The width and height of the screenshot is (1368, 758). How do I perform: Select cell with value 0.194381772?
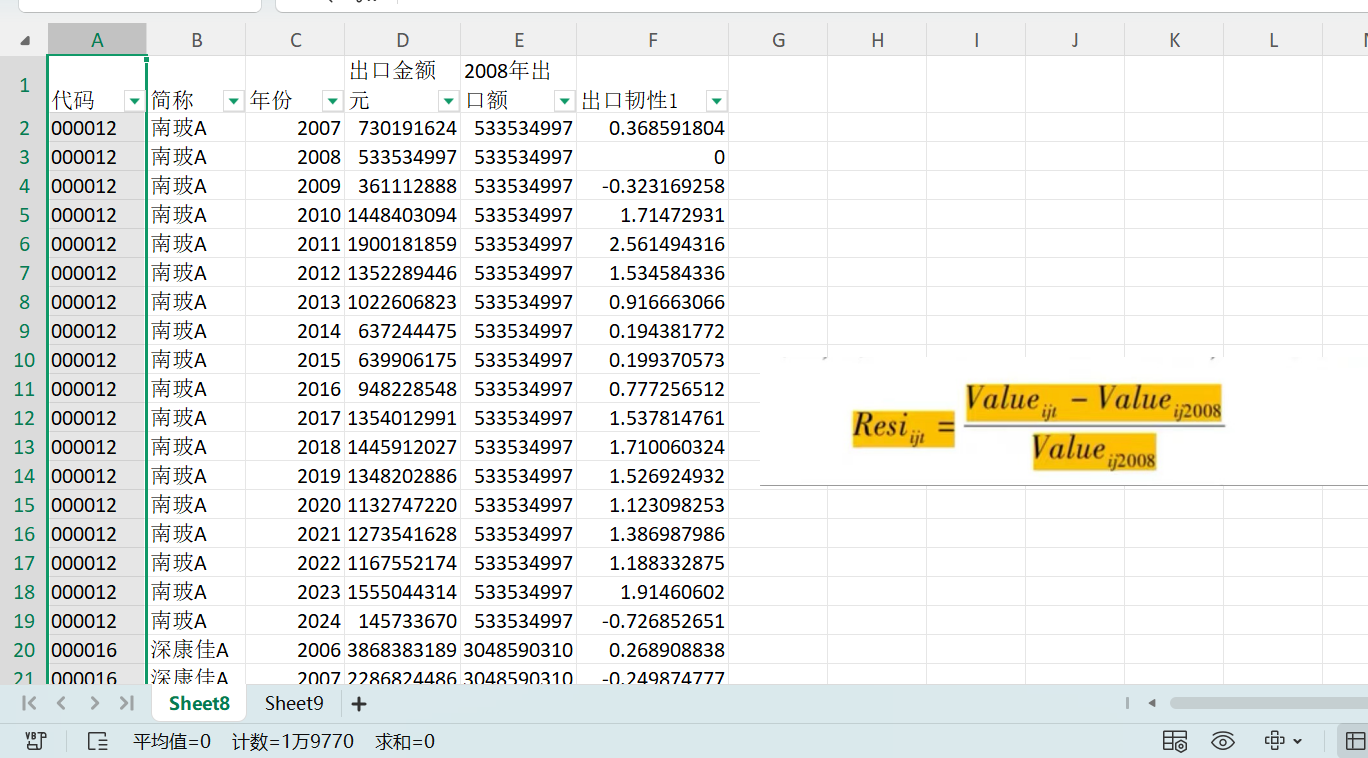652,331
